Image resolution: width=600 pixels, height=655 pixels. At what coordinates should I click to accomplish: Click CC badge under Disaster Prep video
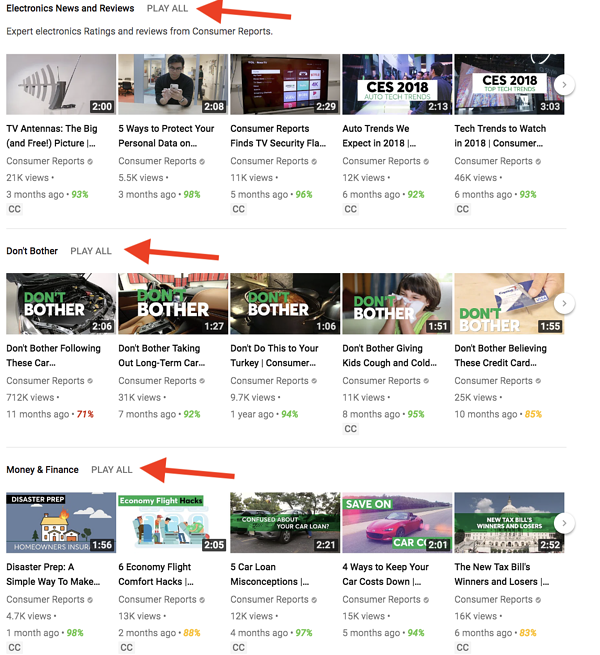(x=14, y=647)
